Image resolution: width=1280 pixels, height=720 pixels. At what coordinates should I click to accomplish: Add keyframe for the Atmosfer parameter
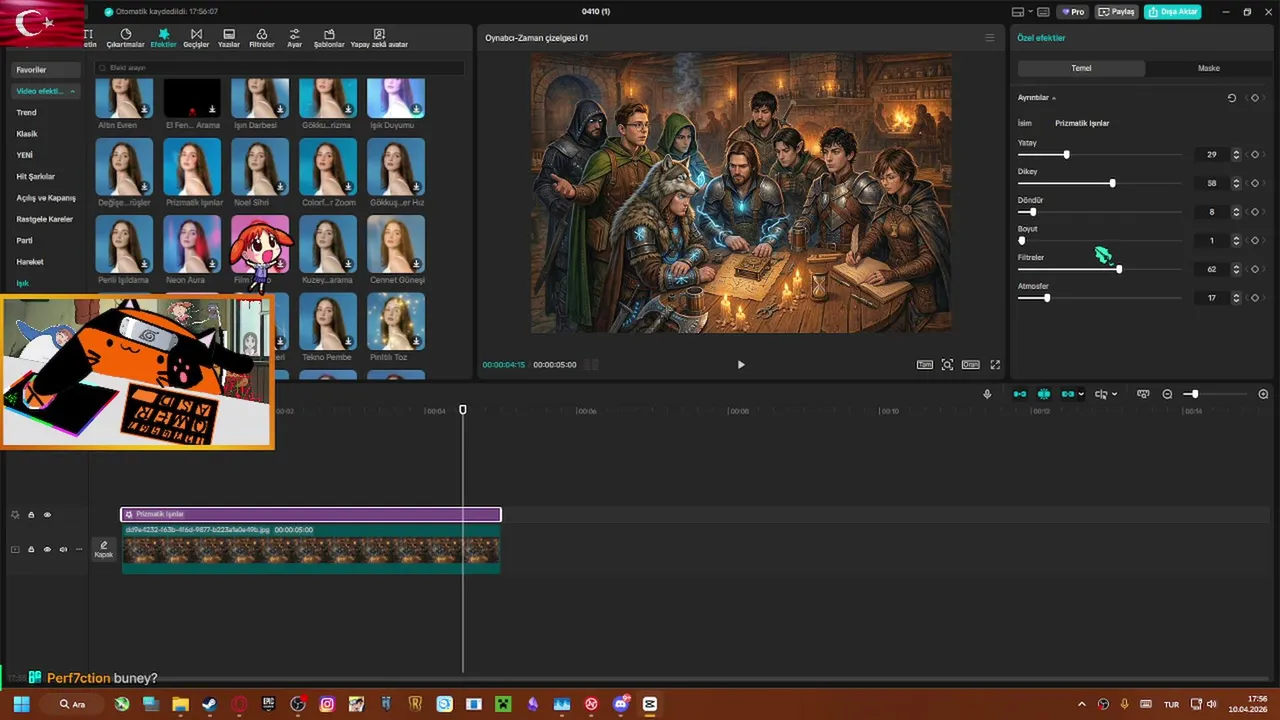click(1255, 298)
